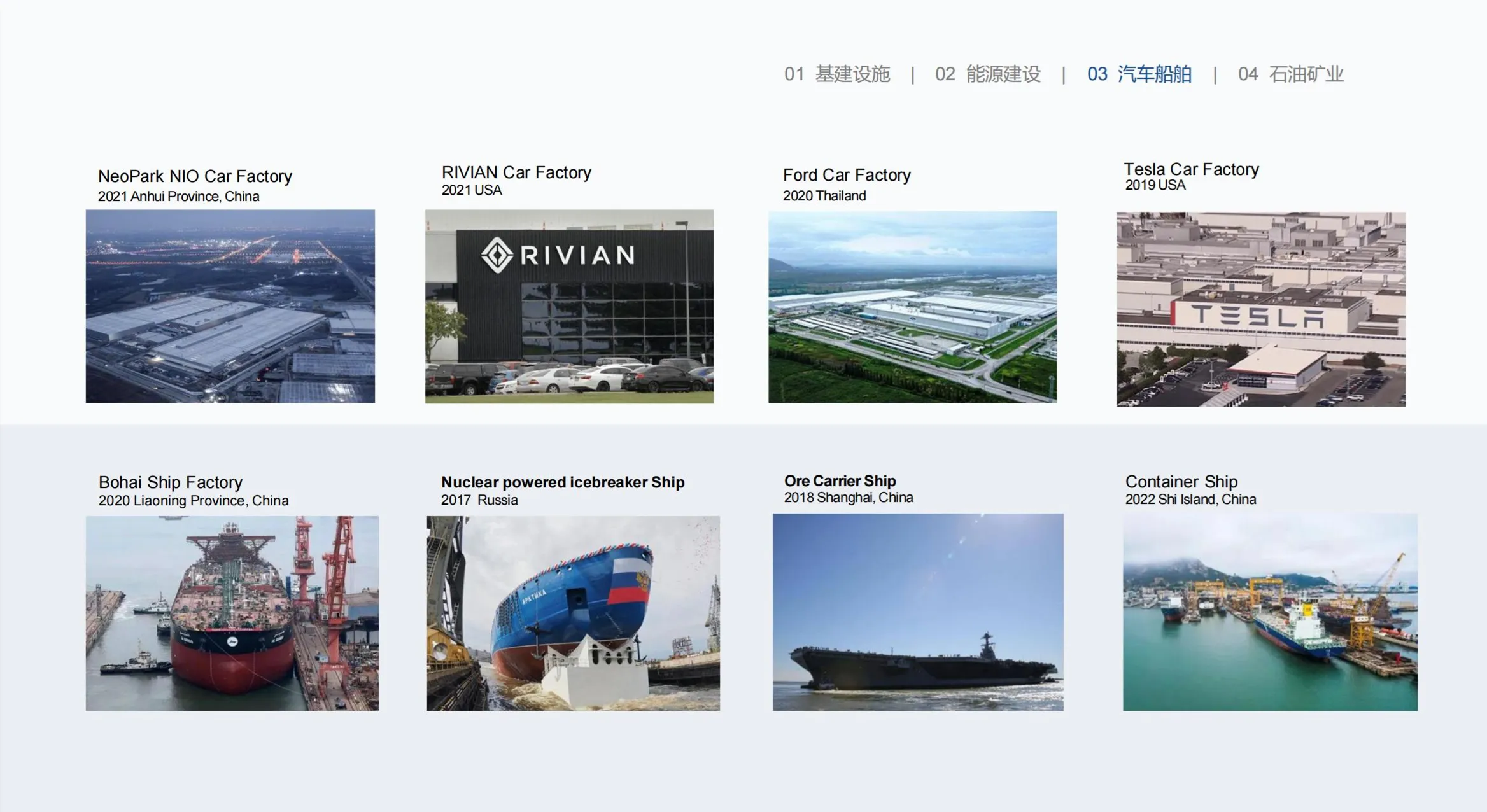The image size is (1487, 812).
Task: Click the 'Container Ship' title
Action: (1181, 482)
